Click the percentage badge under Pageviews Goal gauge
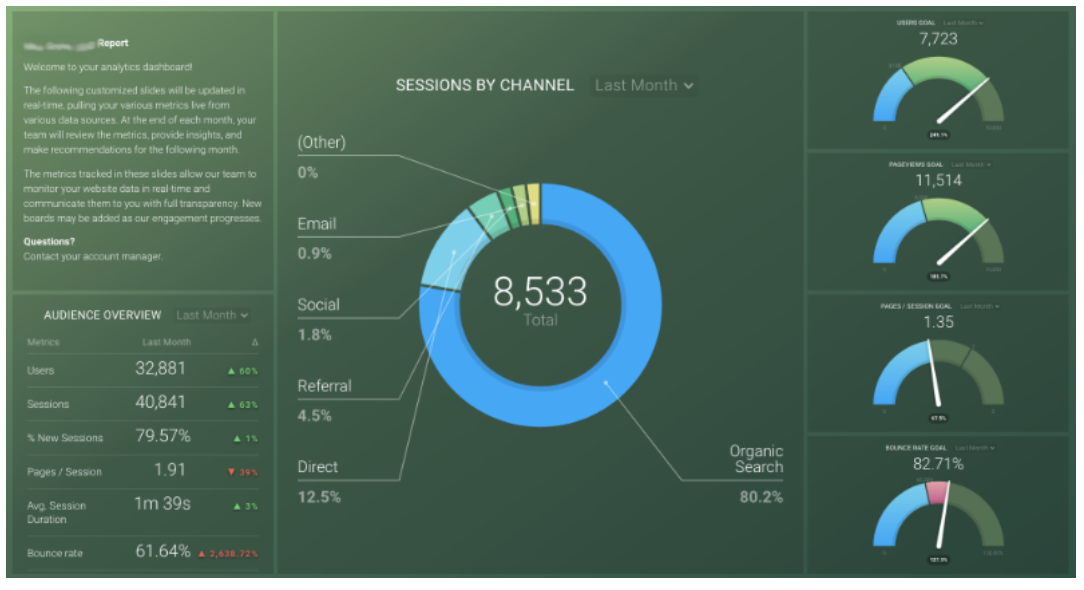 (x=938, y=277)
